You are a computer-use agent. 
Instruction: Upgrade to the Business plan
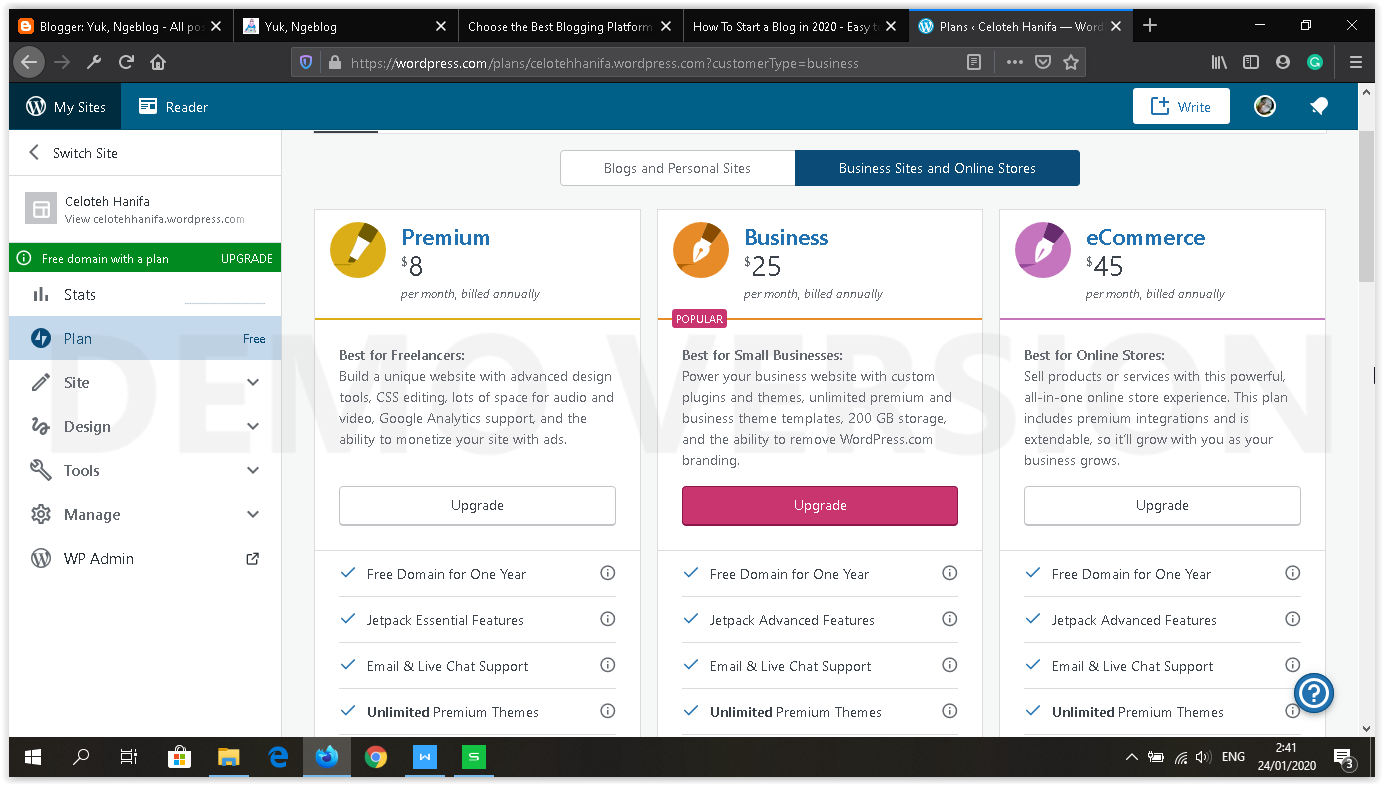pos(820,505)
